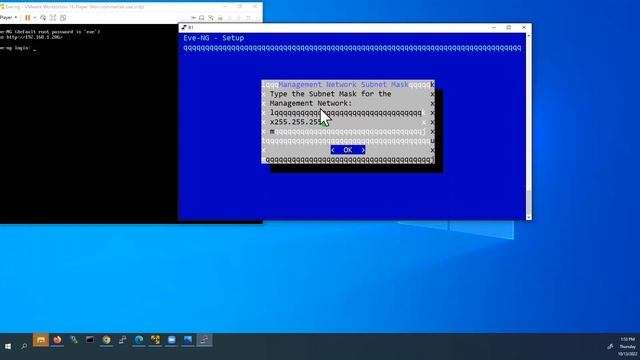
Task: Open Firefox from the taskbar
Action: [x=57, y=340]
